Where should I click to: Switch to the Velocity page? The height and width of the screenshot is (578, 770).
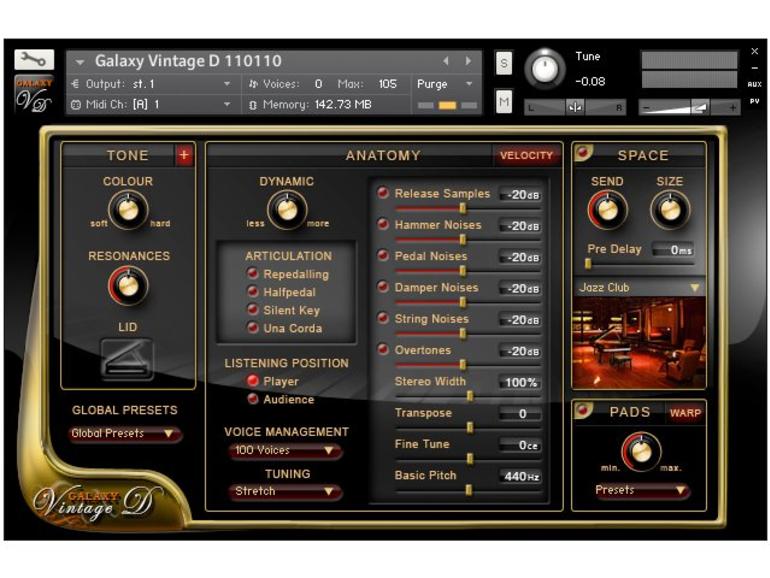(x=526, y=156)
